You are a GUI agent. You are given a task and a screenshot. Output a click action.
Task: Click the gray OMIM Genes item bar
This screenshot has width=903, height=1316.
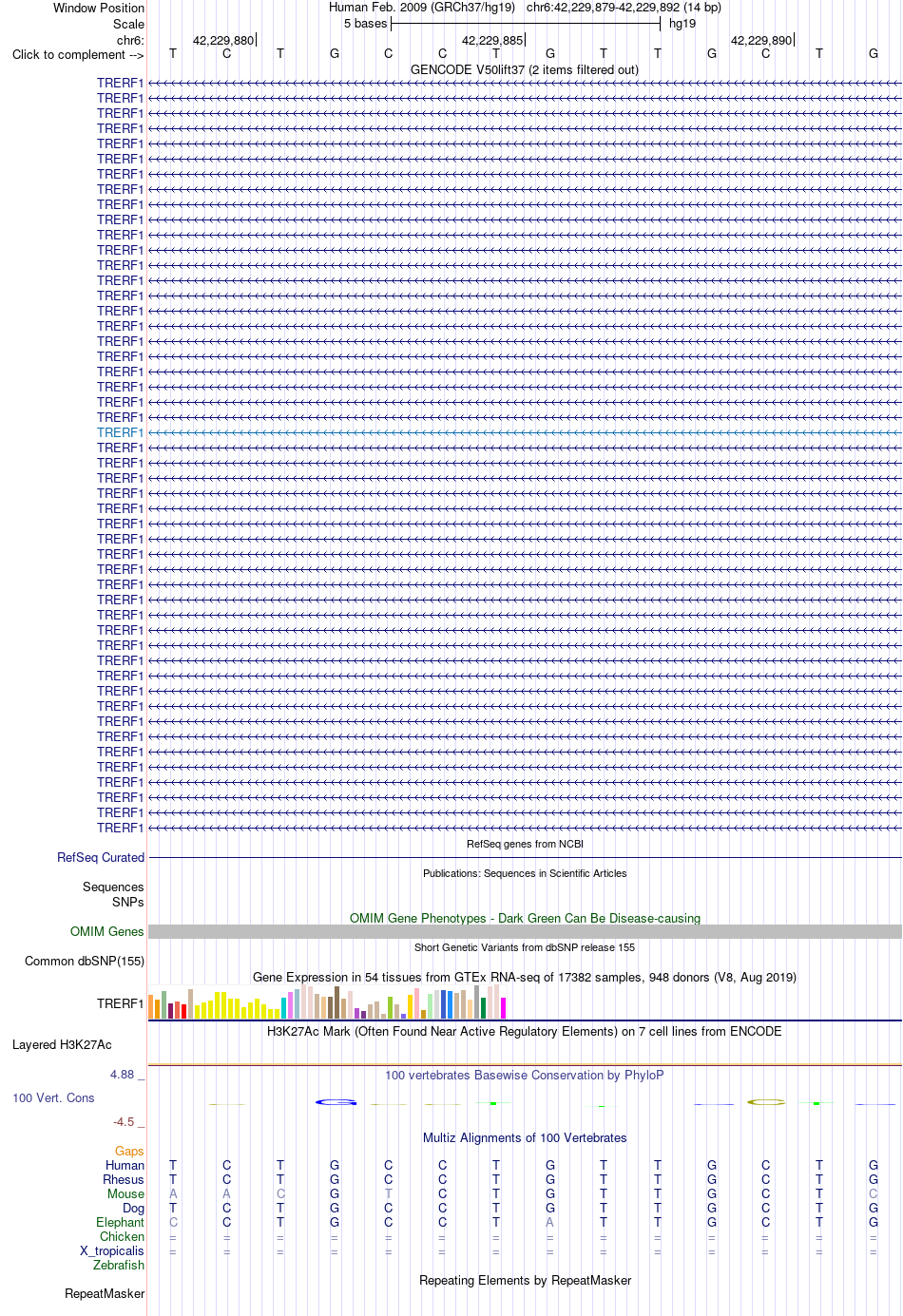tap(525, 932)
